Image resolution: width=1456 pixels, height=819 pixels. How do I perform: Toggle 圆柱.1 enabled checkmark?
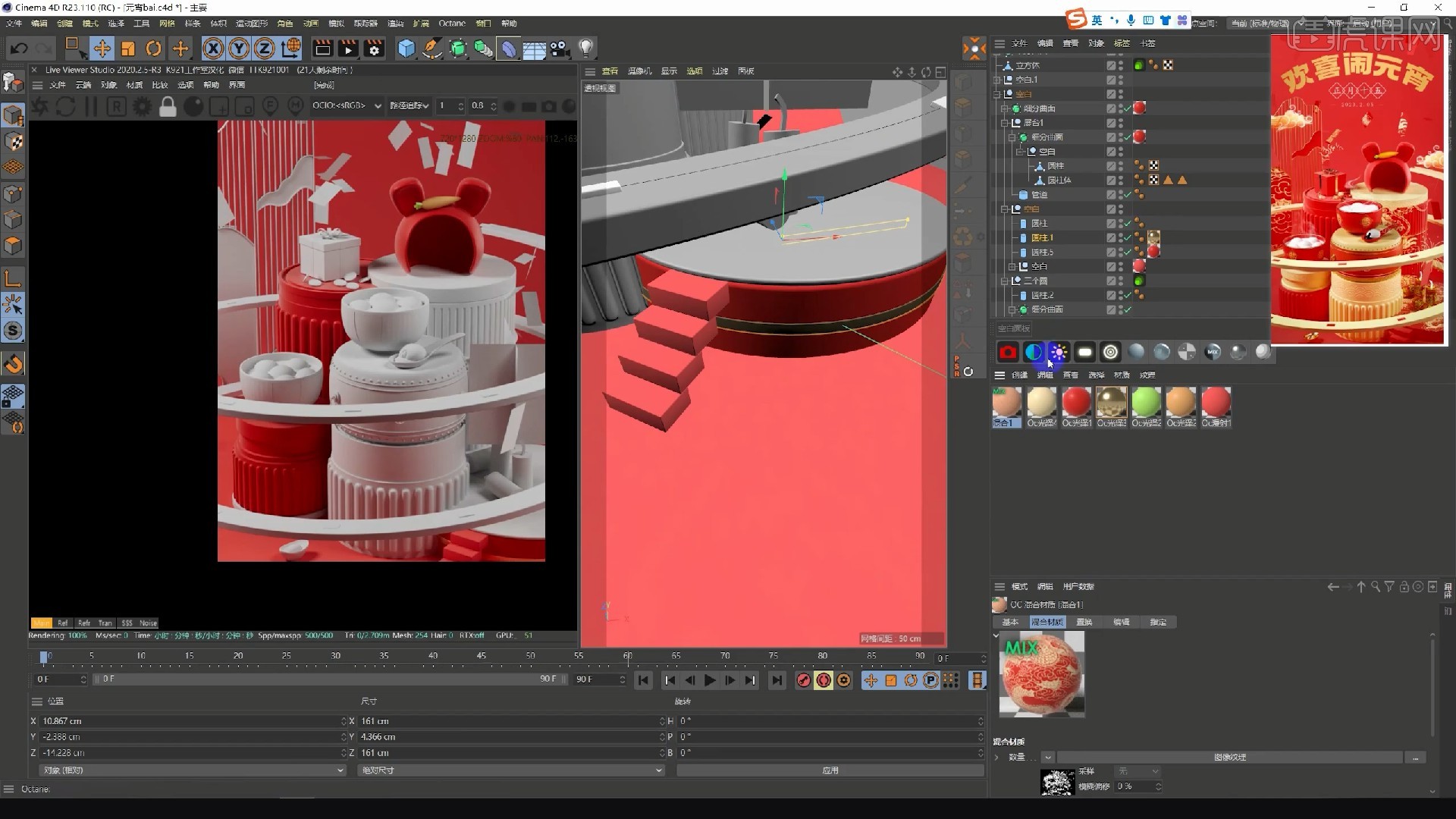[1128, 238]
